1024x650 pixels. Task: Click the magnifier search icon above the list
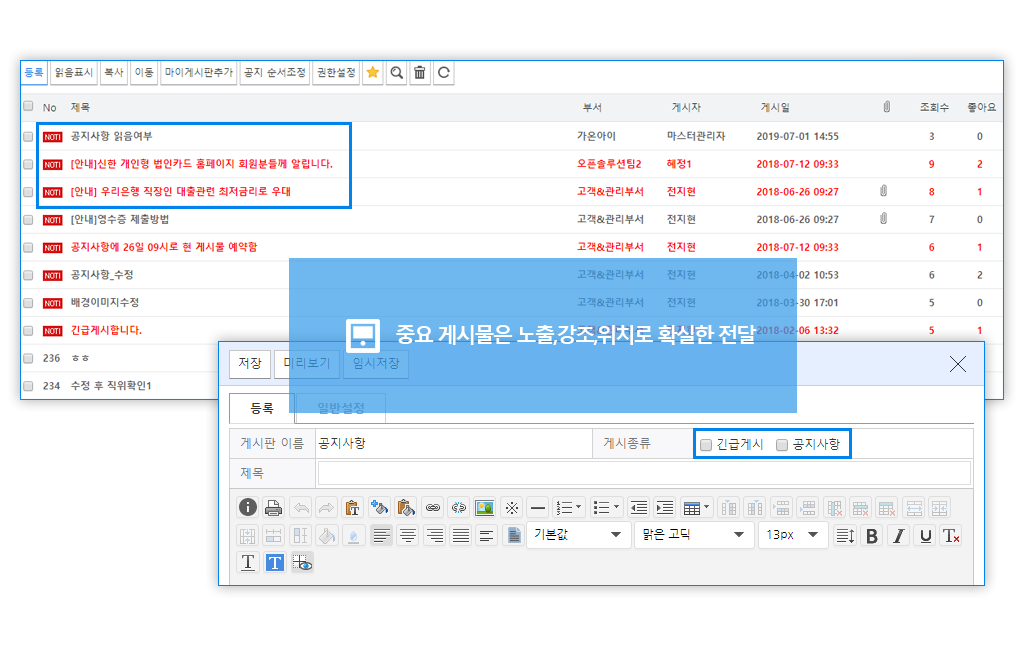coord(397,73)
